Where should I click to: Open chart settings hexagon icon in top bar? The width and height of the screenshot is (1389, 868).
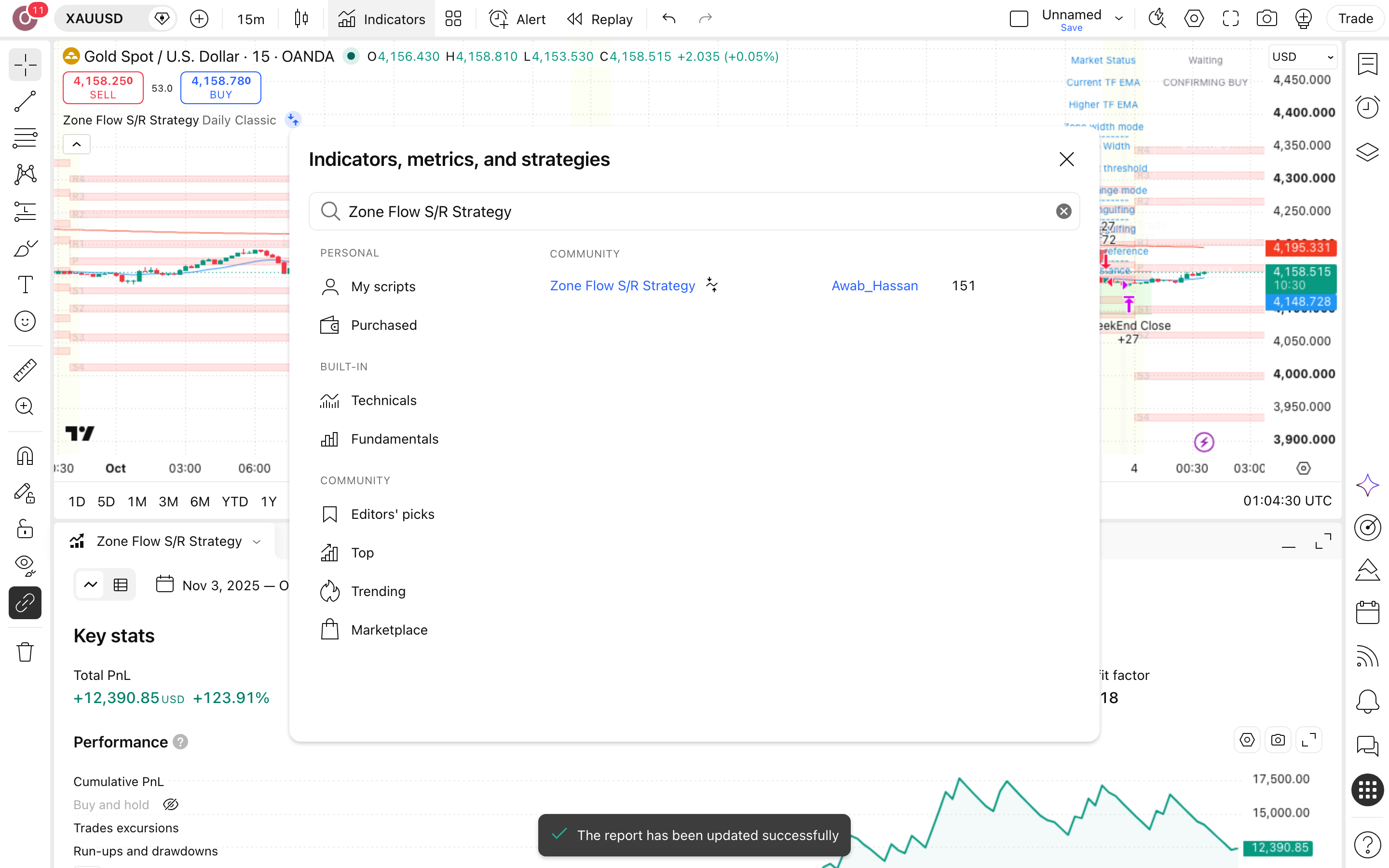click(x=1194, y=19)
